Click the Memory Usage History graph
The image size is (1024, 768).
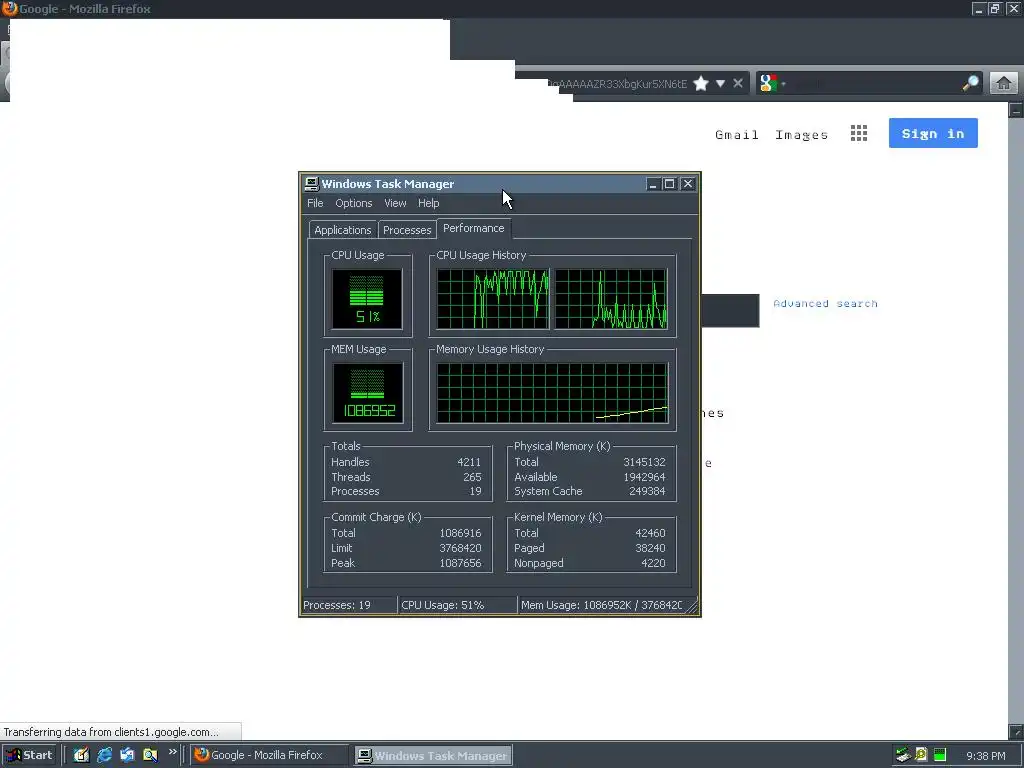pyautogui.click(x=552, y=393)
